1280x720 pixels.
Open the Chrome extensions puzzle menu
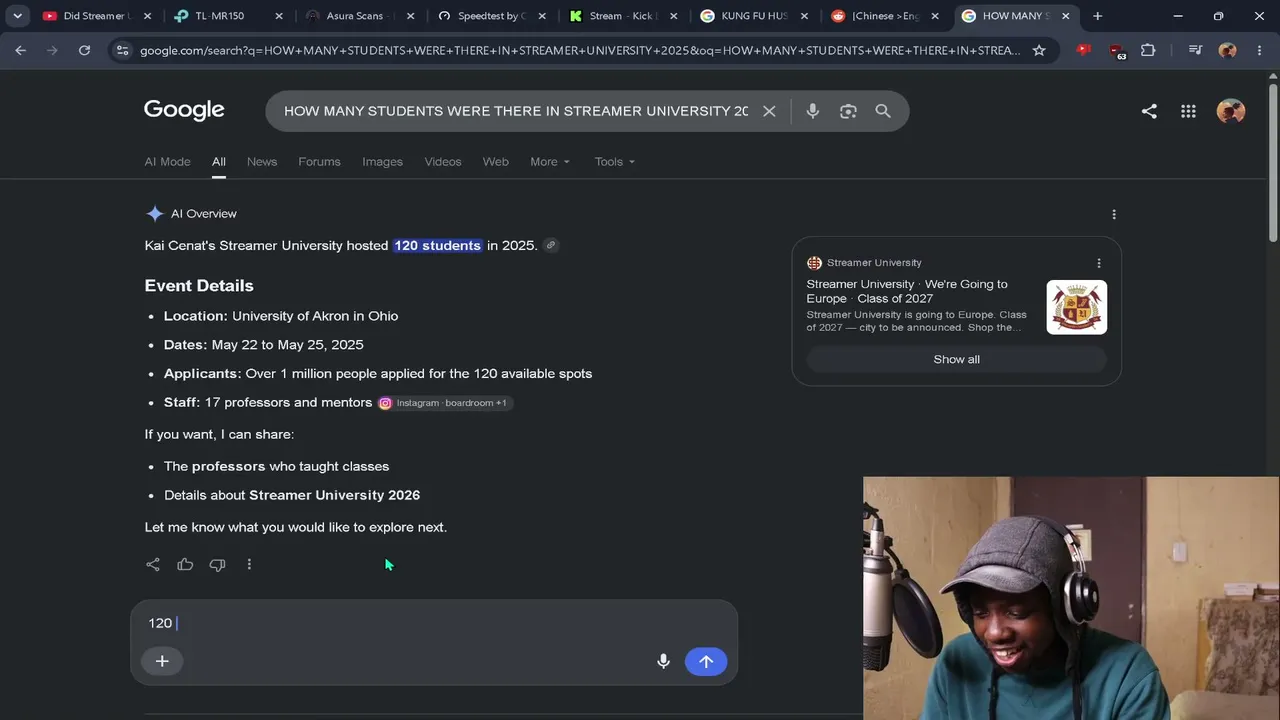[x=1148, y=50]
